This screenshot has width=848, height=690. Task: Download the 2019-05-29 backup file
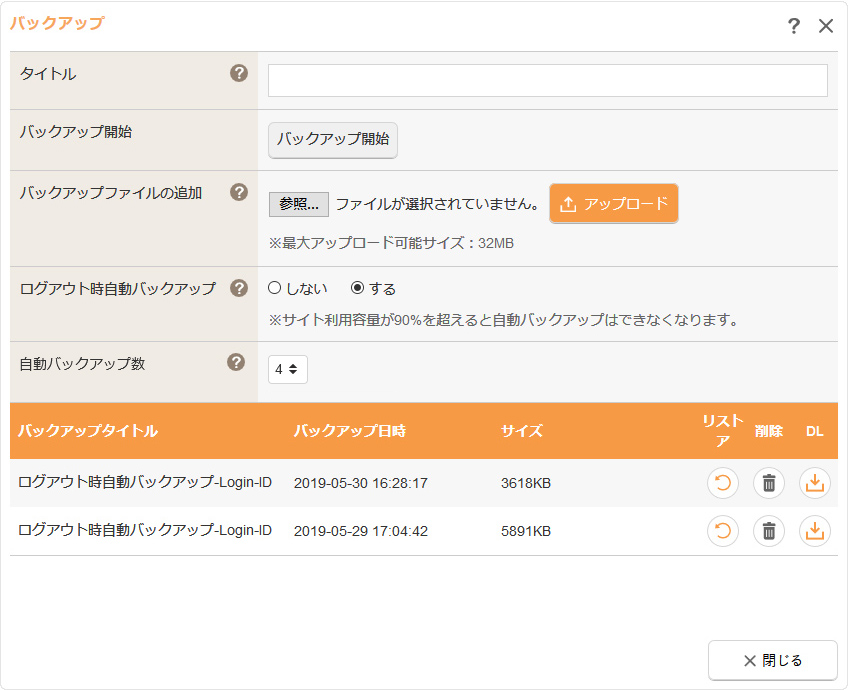pyautogui.click(x=814, y=531)
